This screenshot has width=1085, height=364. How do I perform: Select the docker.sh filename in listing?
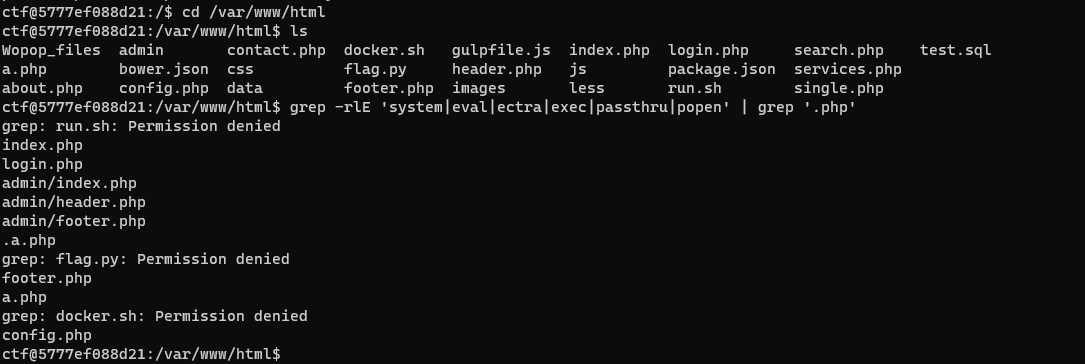384,51
